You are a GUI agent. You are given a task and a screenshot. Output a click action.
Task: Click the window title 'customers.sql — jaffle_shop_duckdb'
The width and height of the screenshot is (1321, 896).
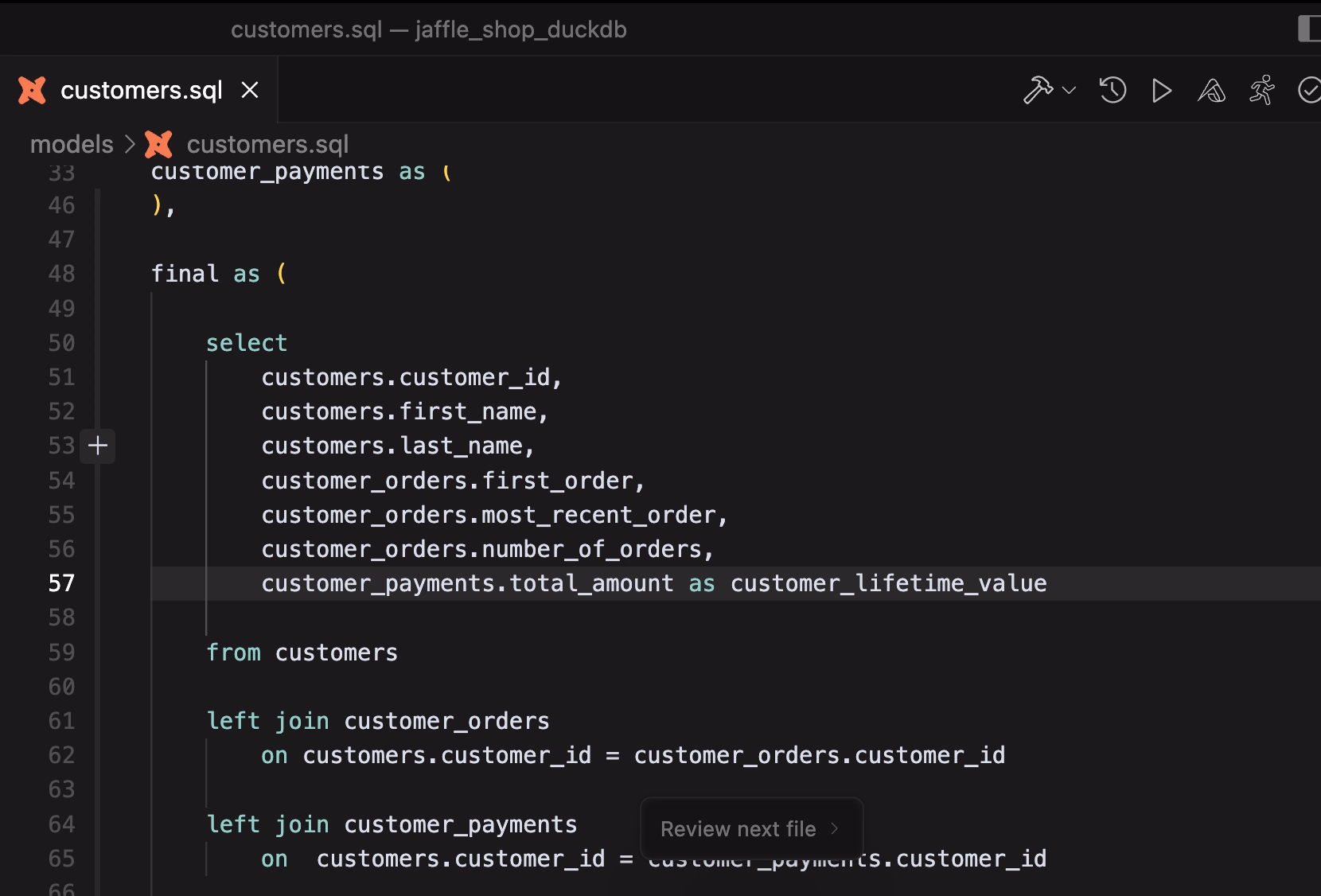pyautogui.click(x=429, y=29)
